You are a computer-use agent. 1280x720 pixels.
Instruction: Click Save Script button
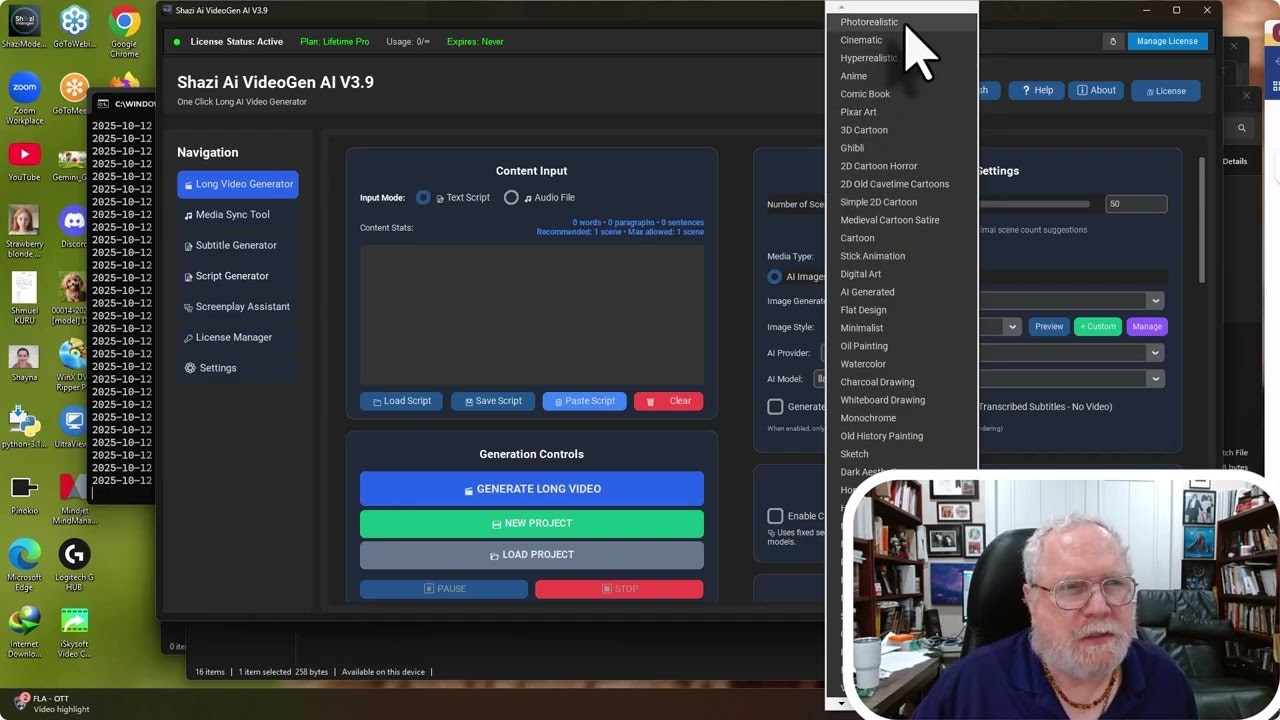click(x=493, y=401)
